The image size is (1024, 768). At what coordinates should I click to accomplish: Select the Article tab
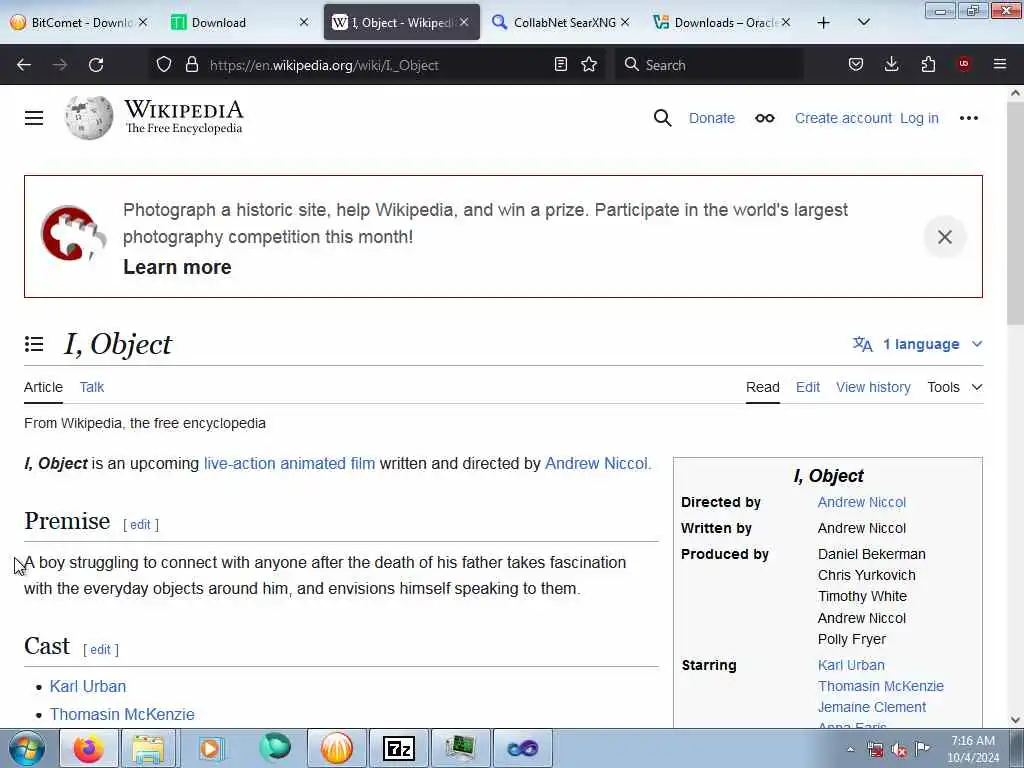pyautogui.click(x=43, y=387)
